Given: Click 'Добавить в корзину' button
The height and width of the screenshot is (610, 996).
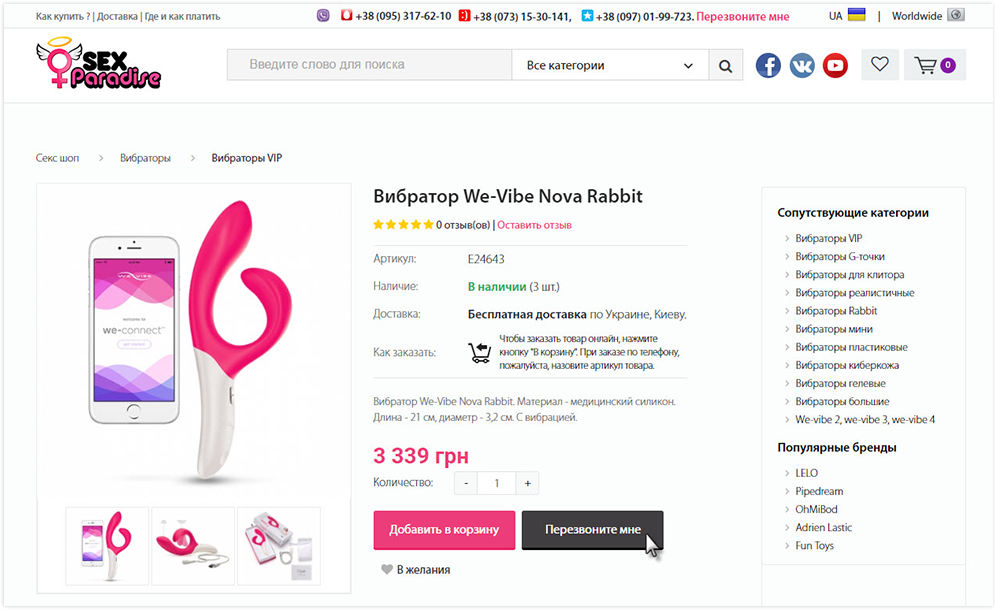Looking at the screenshot, I should coord(444,529).
